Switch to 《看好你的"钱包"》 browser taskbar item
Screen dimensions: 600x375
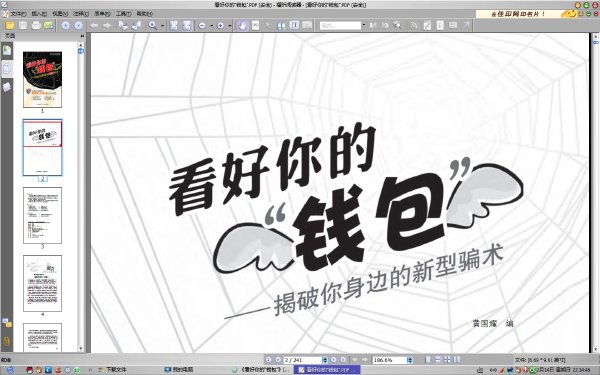pyautogui.click(x=261, y=370)
